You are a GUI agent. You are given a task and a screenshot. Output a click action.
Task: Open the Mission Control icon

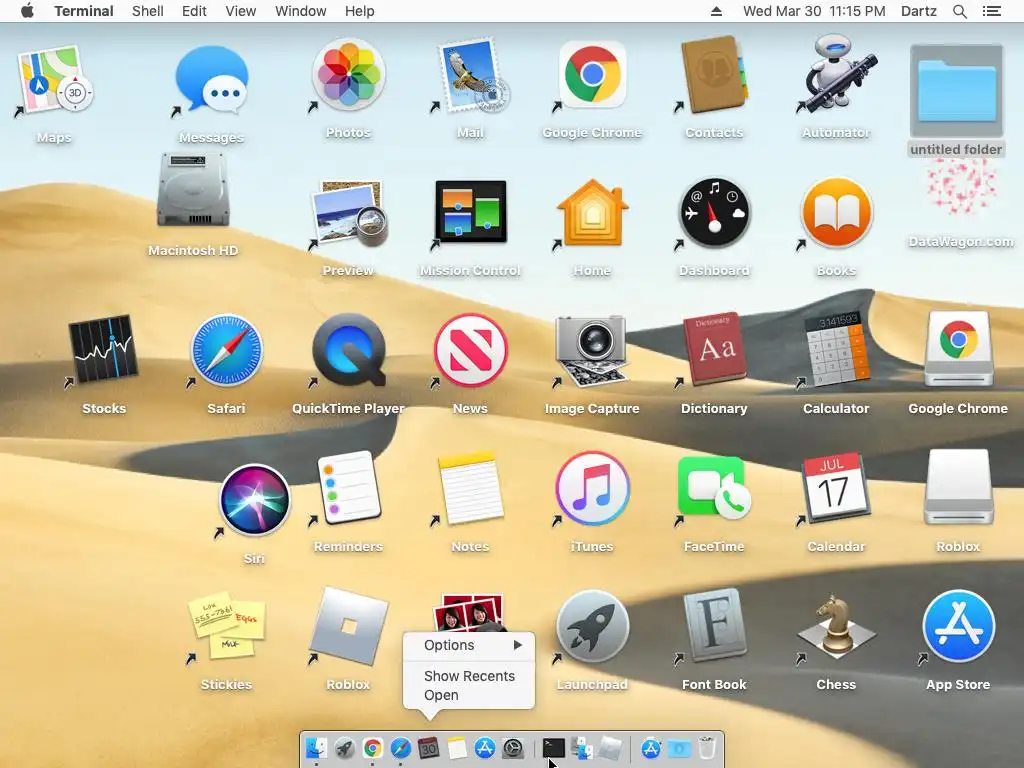tap(470, 213)
